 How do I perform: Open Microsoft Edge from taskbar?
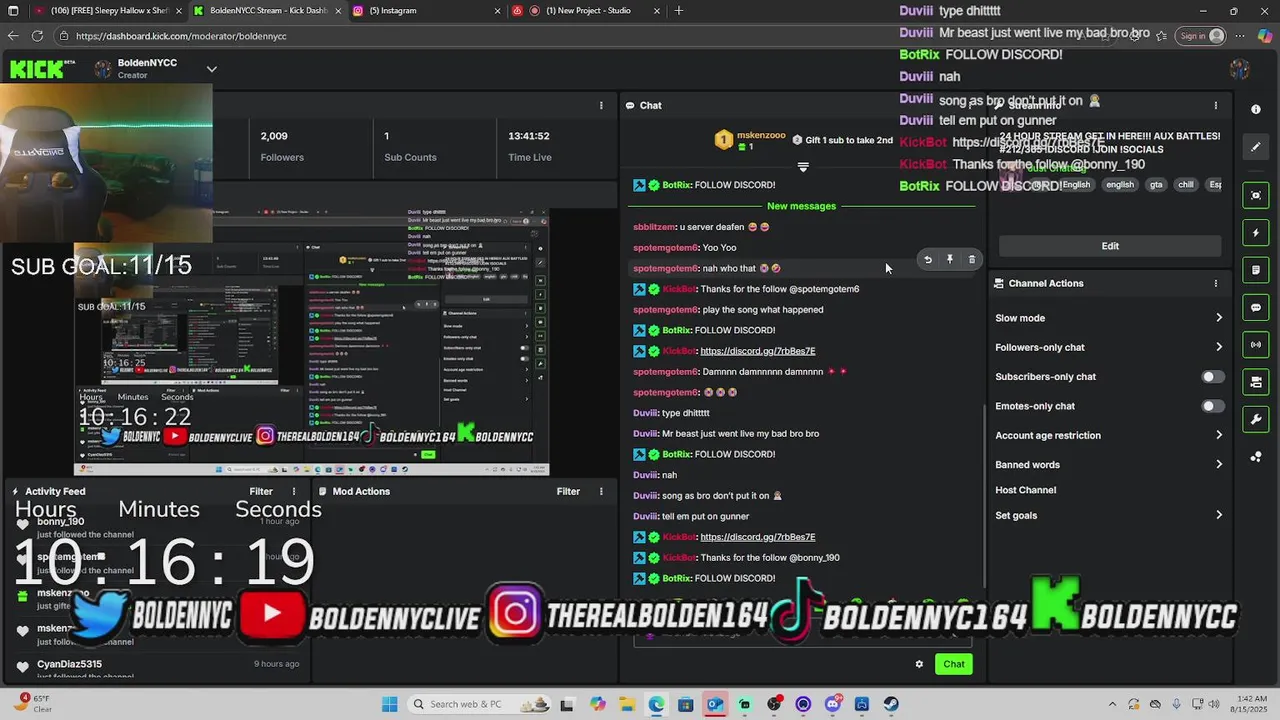pyautogui.click(x=656, y=704)
